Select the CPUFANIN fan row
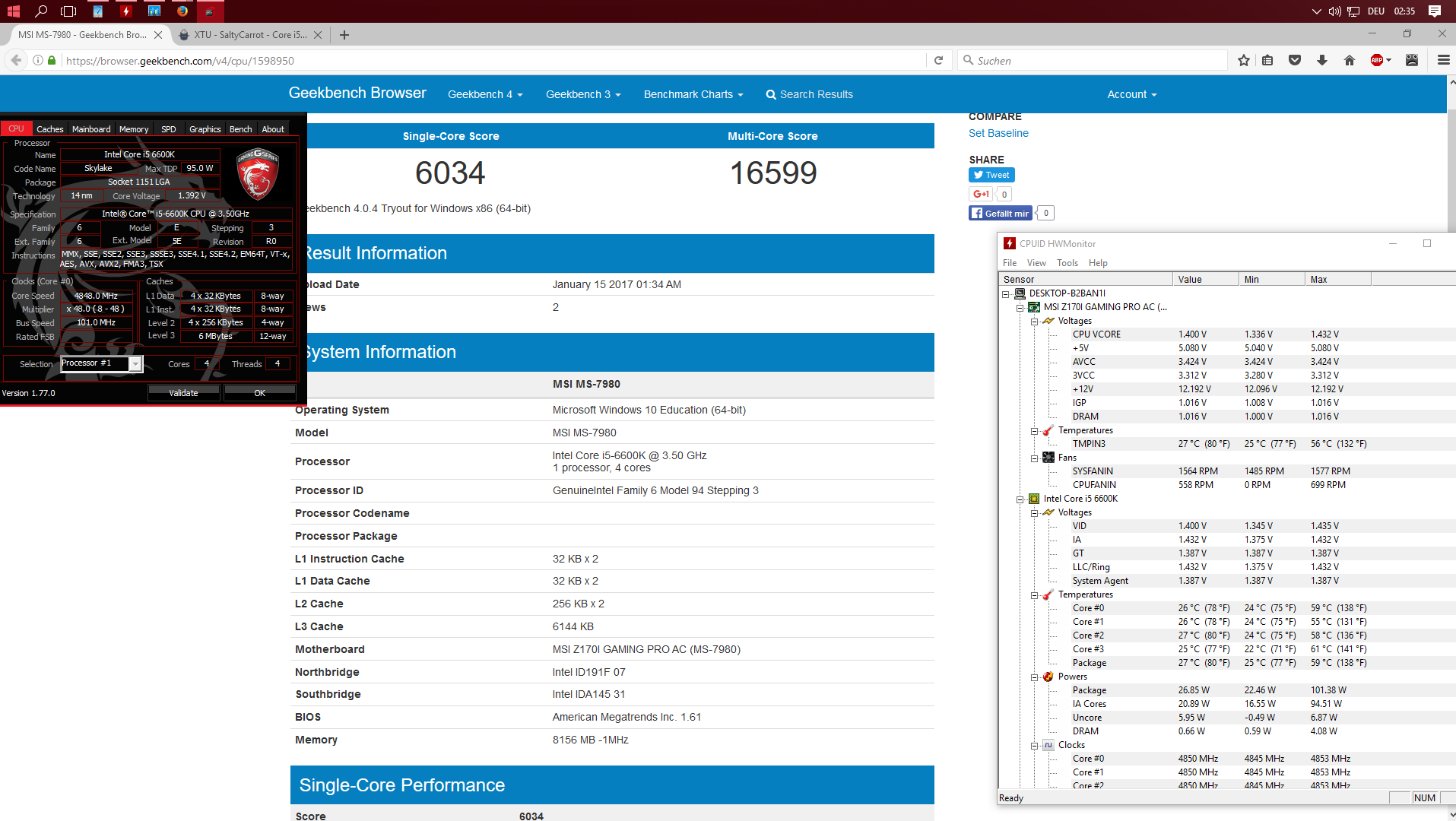Image resolution: width=1456 pixels, height=821 pixels. tap(1262, 485)
